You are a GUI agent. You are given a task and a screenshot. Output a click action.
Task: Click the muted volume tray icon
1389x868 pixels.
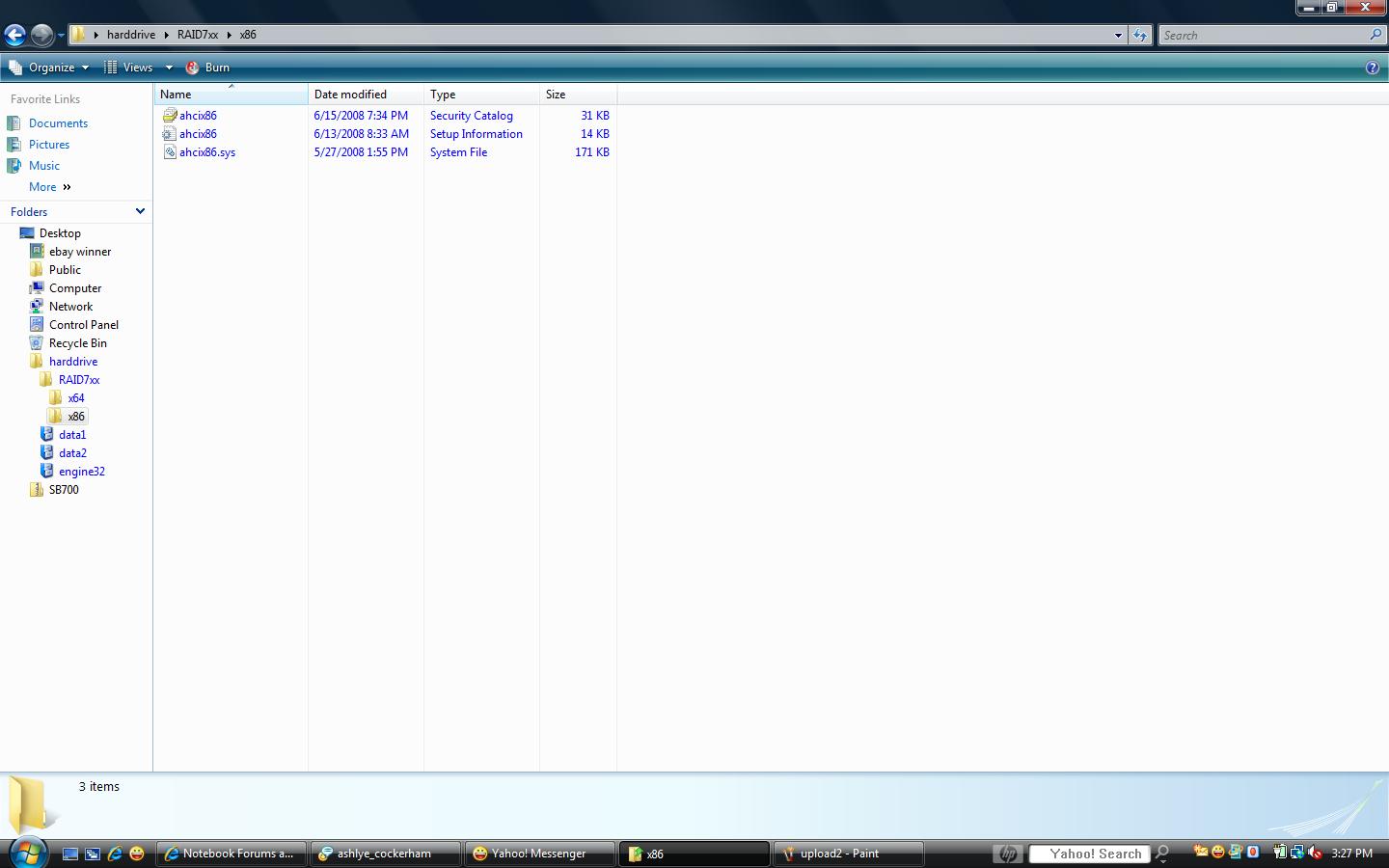tap(1315, 853)
